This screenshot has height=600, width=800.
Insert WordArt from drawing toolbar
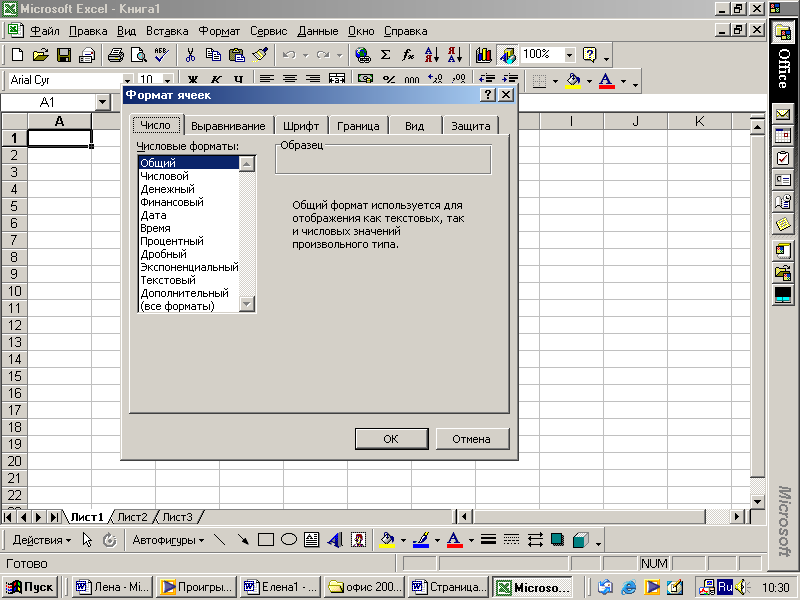coord(335,540)
